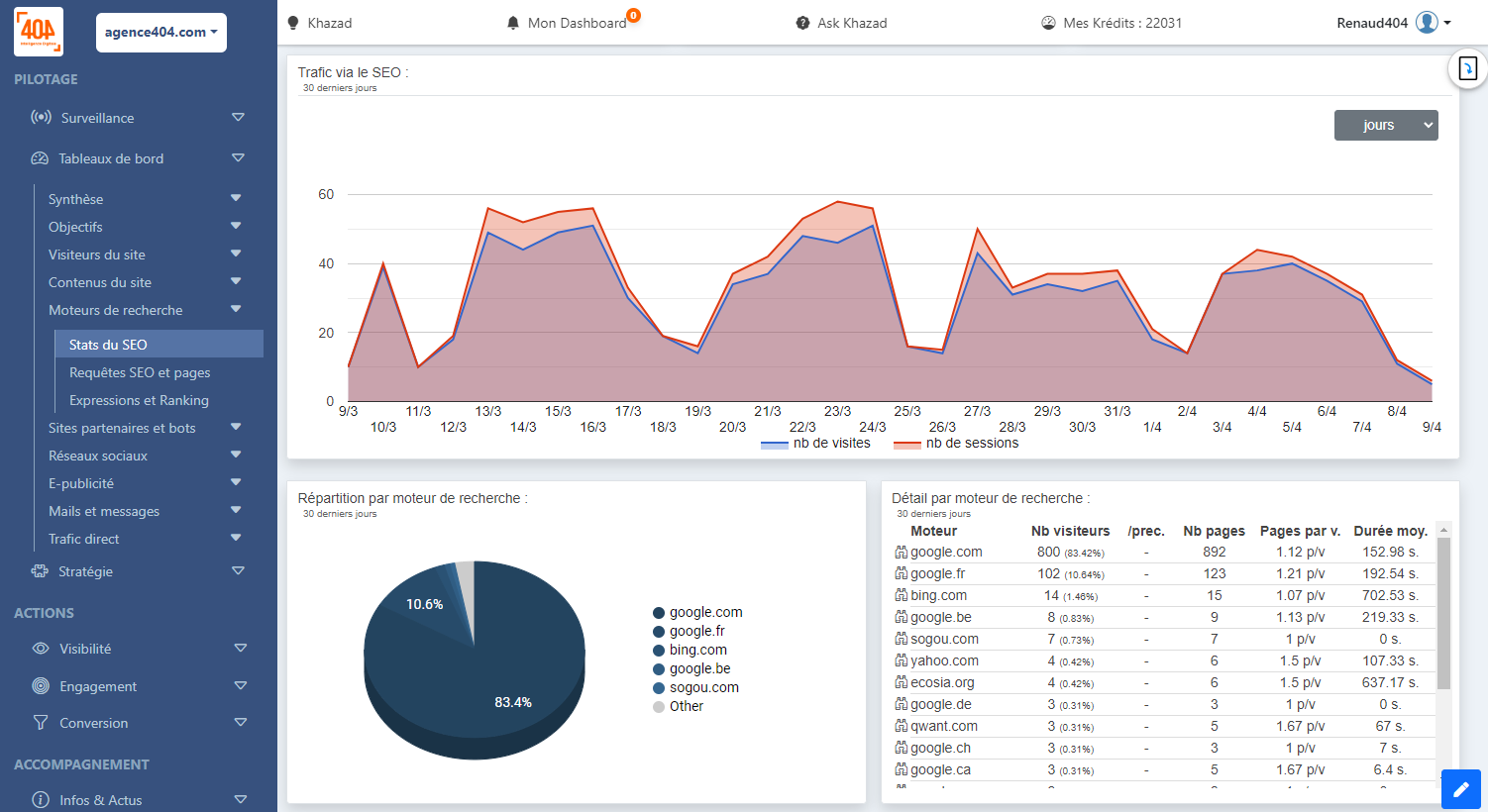Expand the Visibilité section

point(241,648)
